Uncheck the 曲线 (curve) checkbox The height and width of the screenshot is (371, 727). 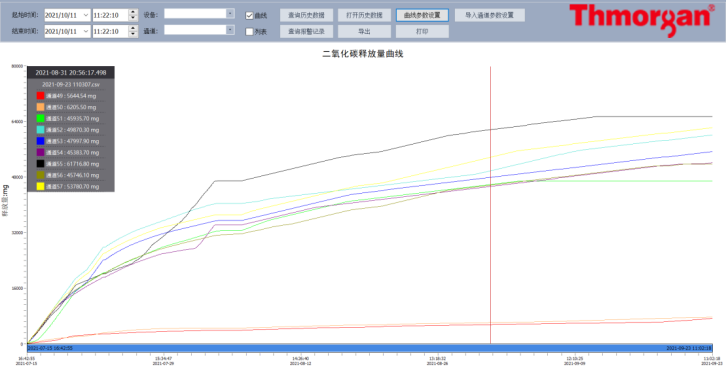point(249,15)
